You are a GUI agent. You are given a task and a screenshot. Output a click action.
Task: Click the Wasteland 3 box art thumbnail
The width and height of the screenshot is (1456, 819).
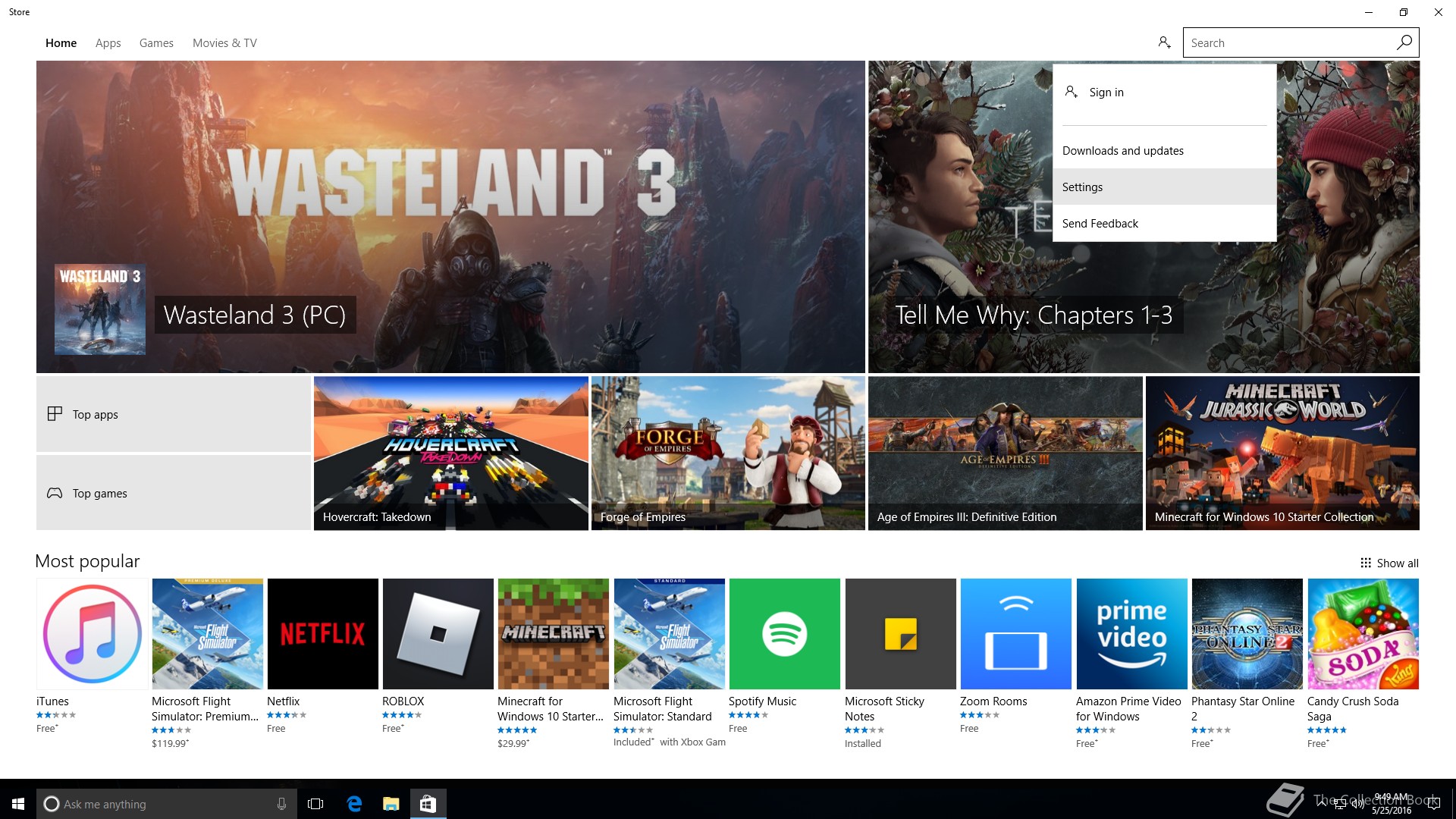pos(99,309)
